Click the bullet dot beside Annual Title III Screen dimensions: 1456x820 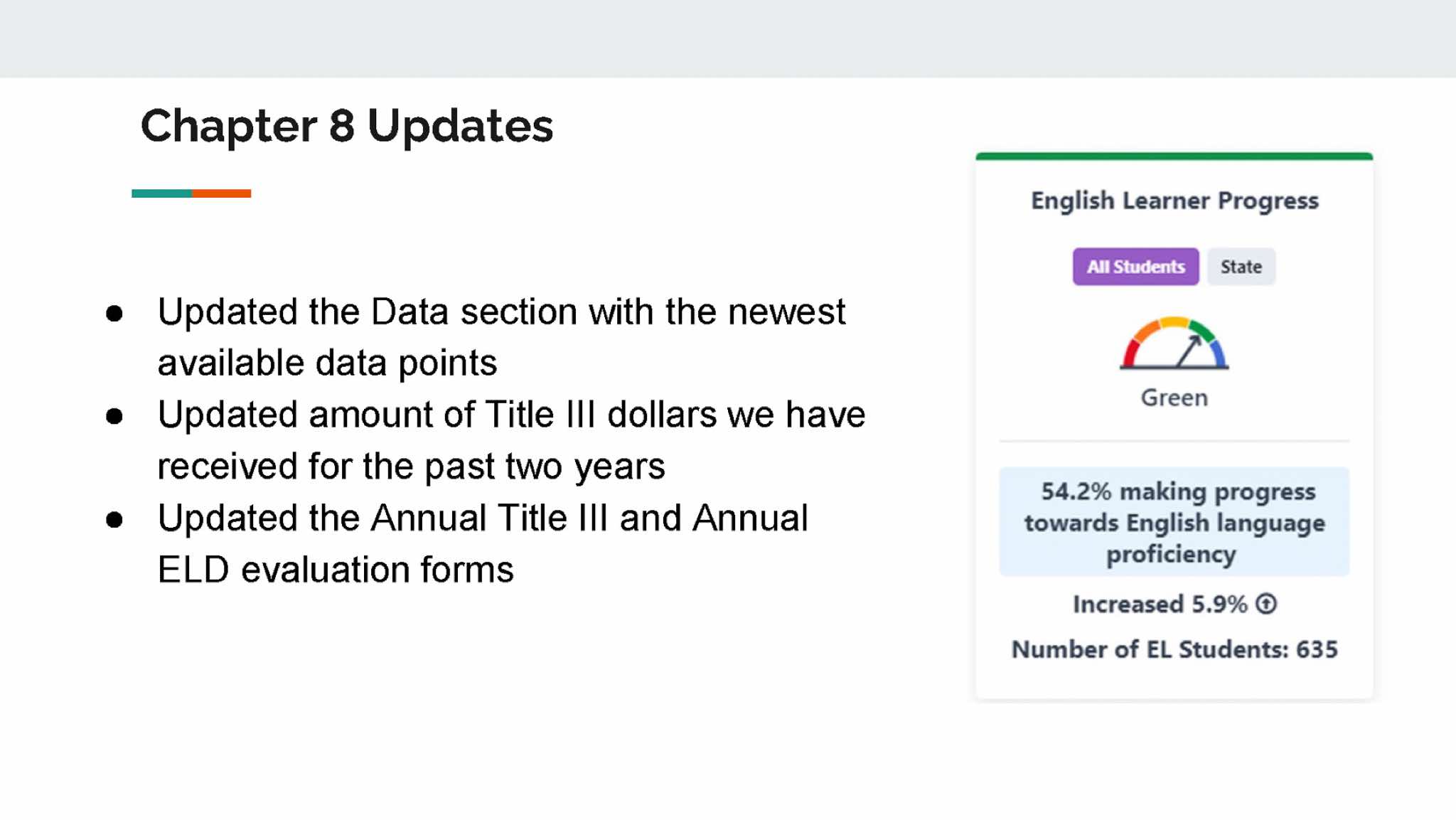[x=114, y=519]
